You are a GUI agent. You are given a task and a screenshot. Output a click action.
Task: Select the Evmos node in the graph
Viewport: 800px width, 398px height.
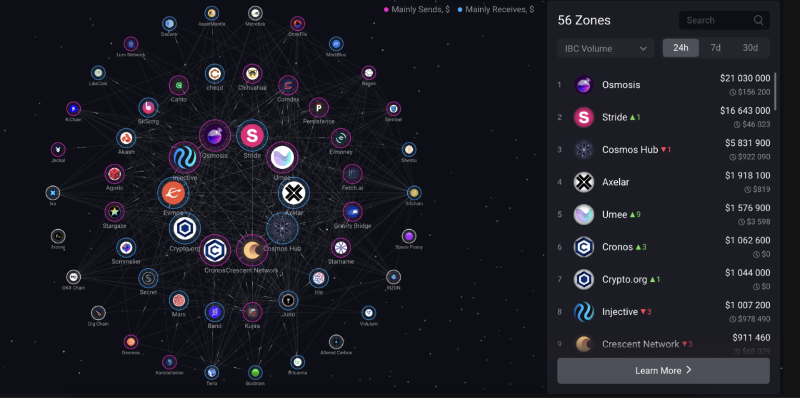point(173,193)
